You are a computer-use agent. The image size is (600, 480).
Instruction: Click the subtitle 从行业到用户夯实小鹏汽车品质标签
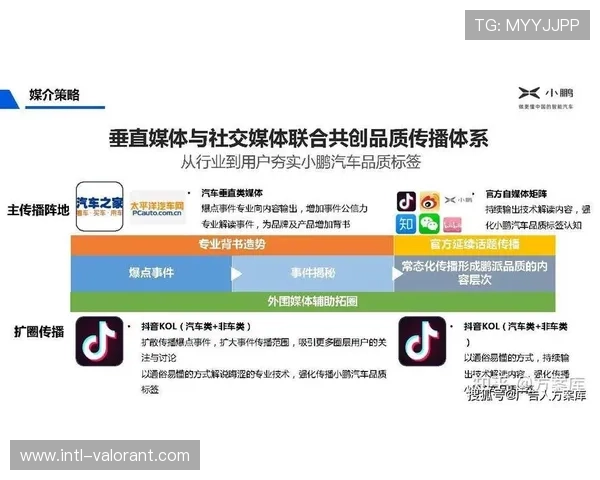301,162
